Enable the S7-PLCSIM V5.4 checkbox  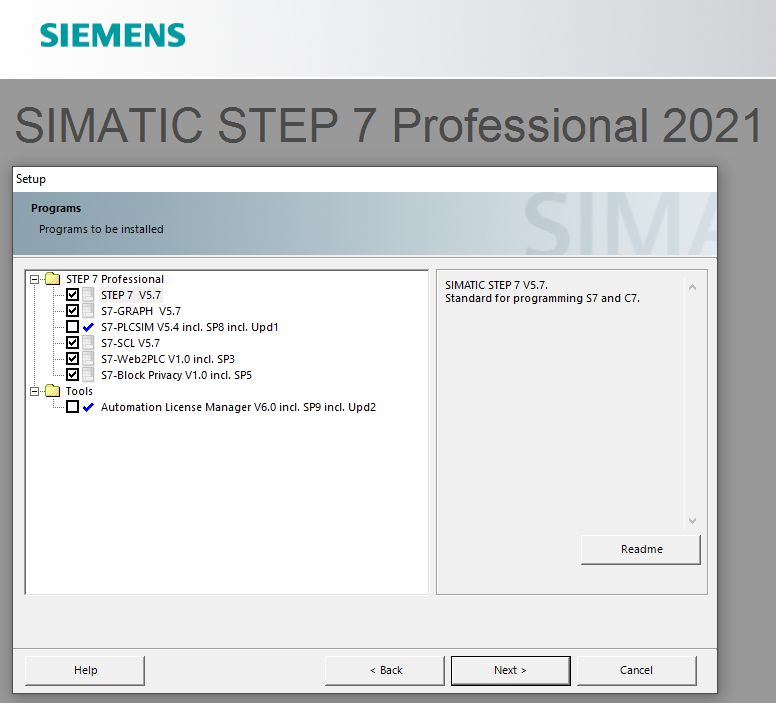pos(72,327)
